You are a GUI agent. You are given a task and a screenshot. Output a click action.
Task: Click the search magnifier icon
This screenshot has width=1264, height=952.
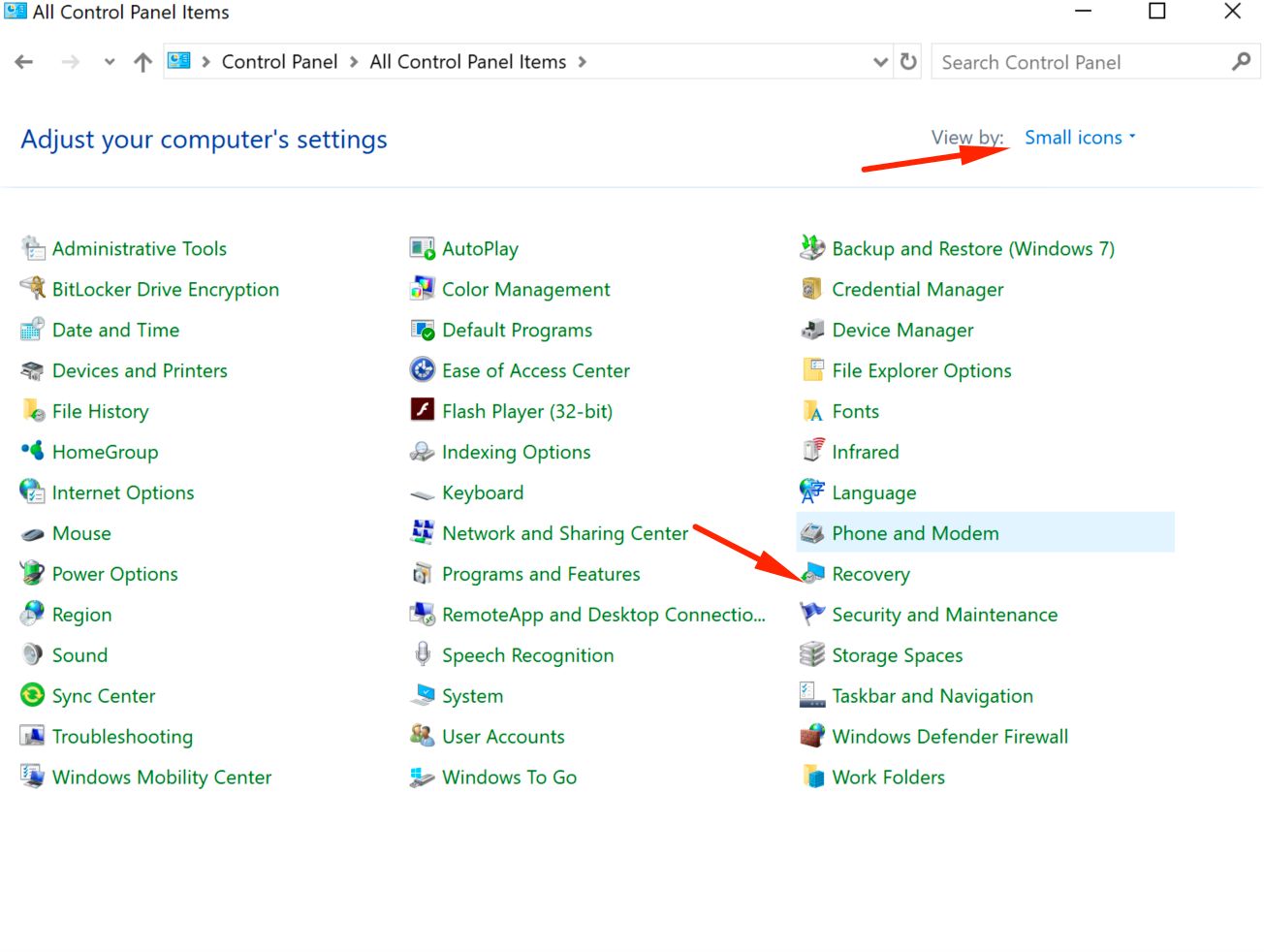[1241, 62]
